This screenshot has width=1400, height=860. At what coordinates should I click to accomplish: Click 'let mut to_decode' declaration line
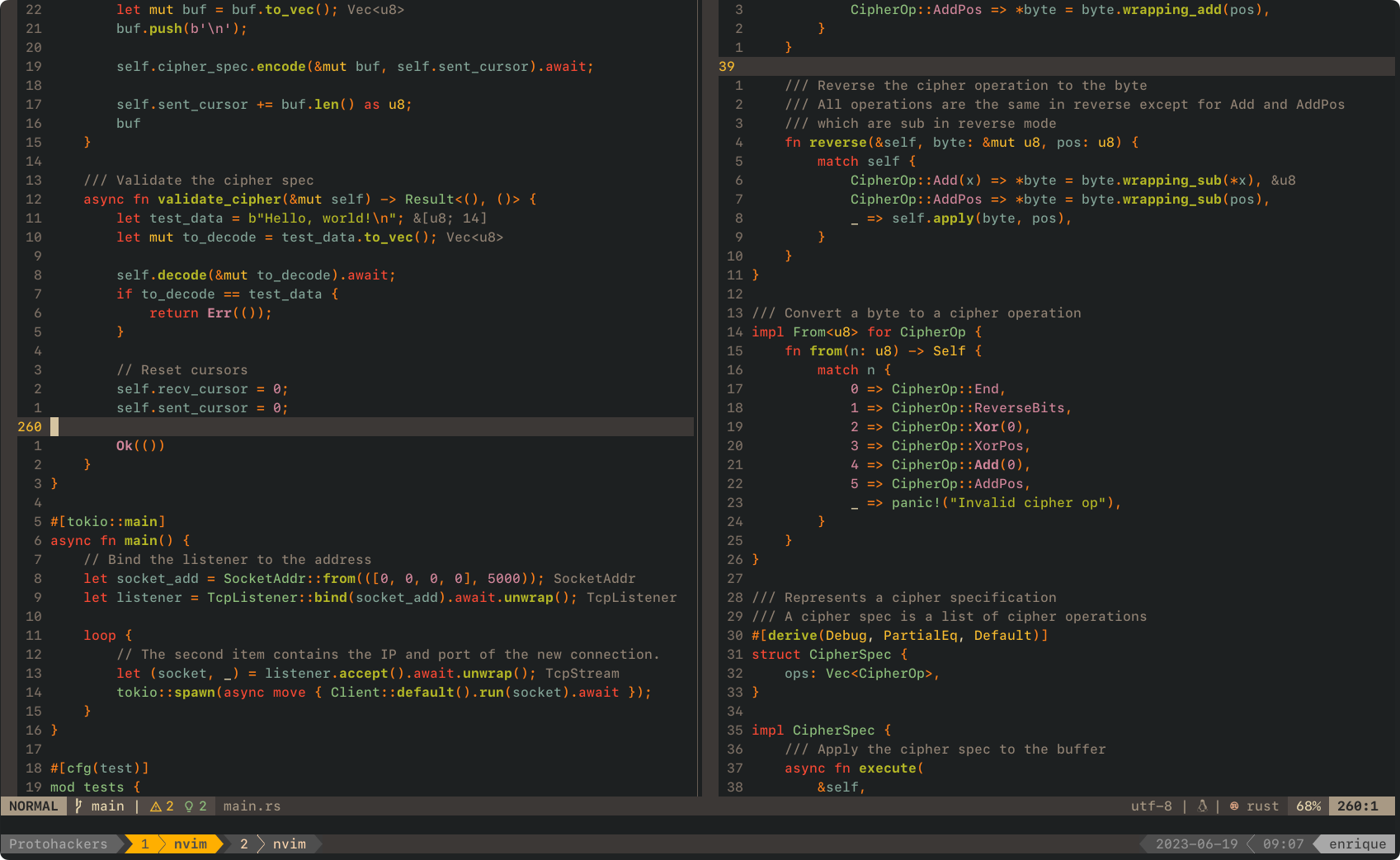[x=276, y=237]
